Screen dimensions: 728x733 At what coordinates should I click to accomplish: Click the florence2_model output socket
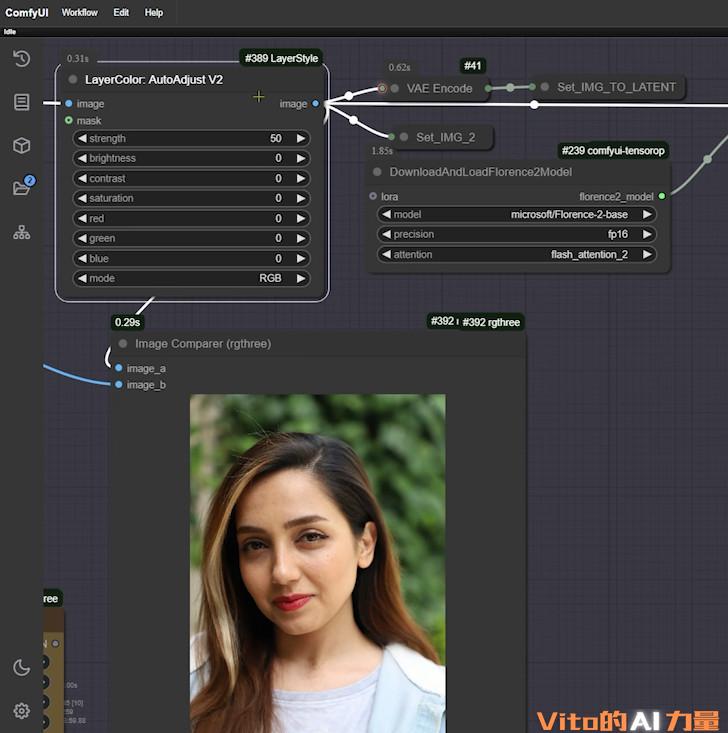coord(662,196)
